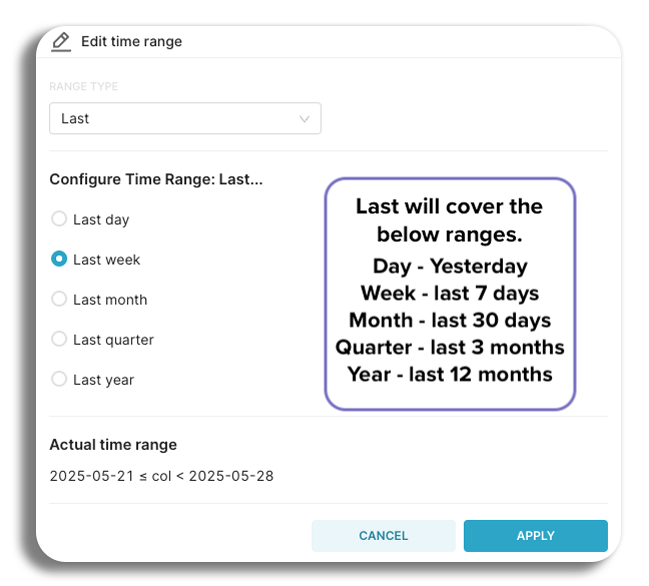This screenshot has width=649, height=586.
Task: Click the Configure Time Range heading
Action: pyautogui.click(x=156, y=180)
